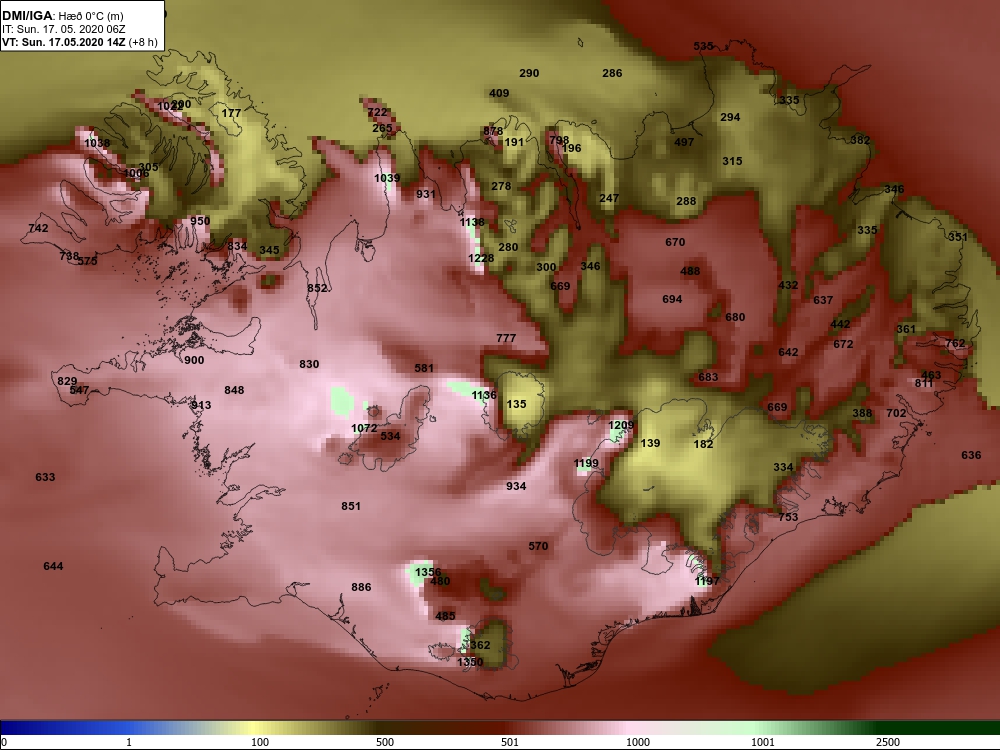Click the map value 177
Image resolution: width=1000 pixels, height=750 pixels.
click(x=232, y=113)
